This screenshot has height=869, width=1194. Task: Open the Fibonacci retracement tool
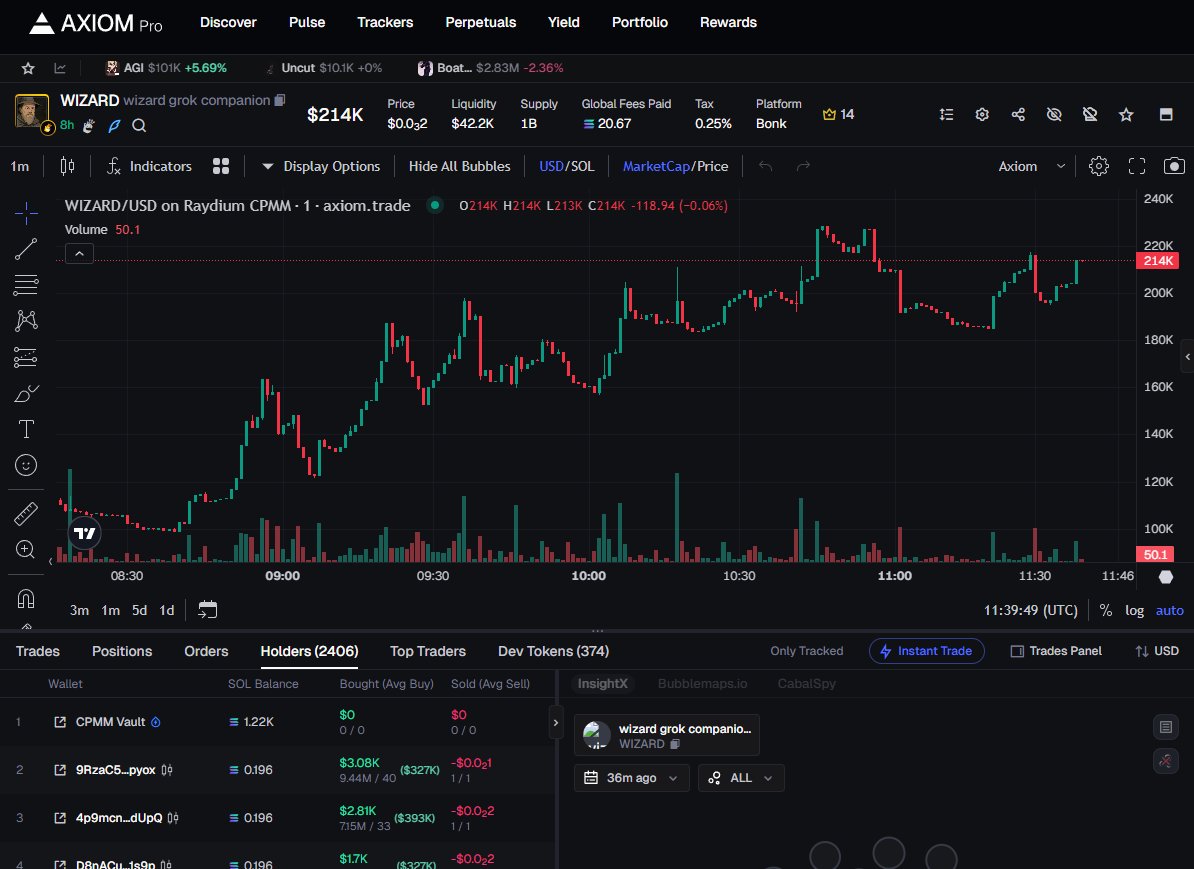pyautogui.click(x=26, y=285)
